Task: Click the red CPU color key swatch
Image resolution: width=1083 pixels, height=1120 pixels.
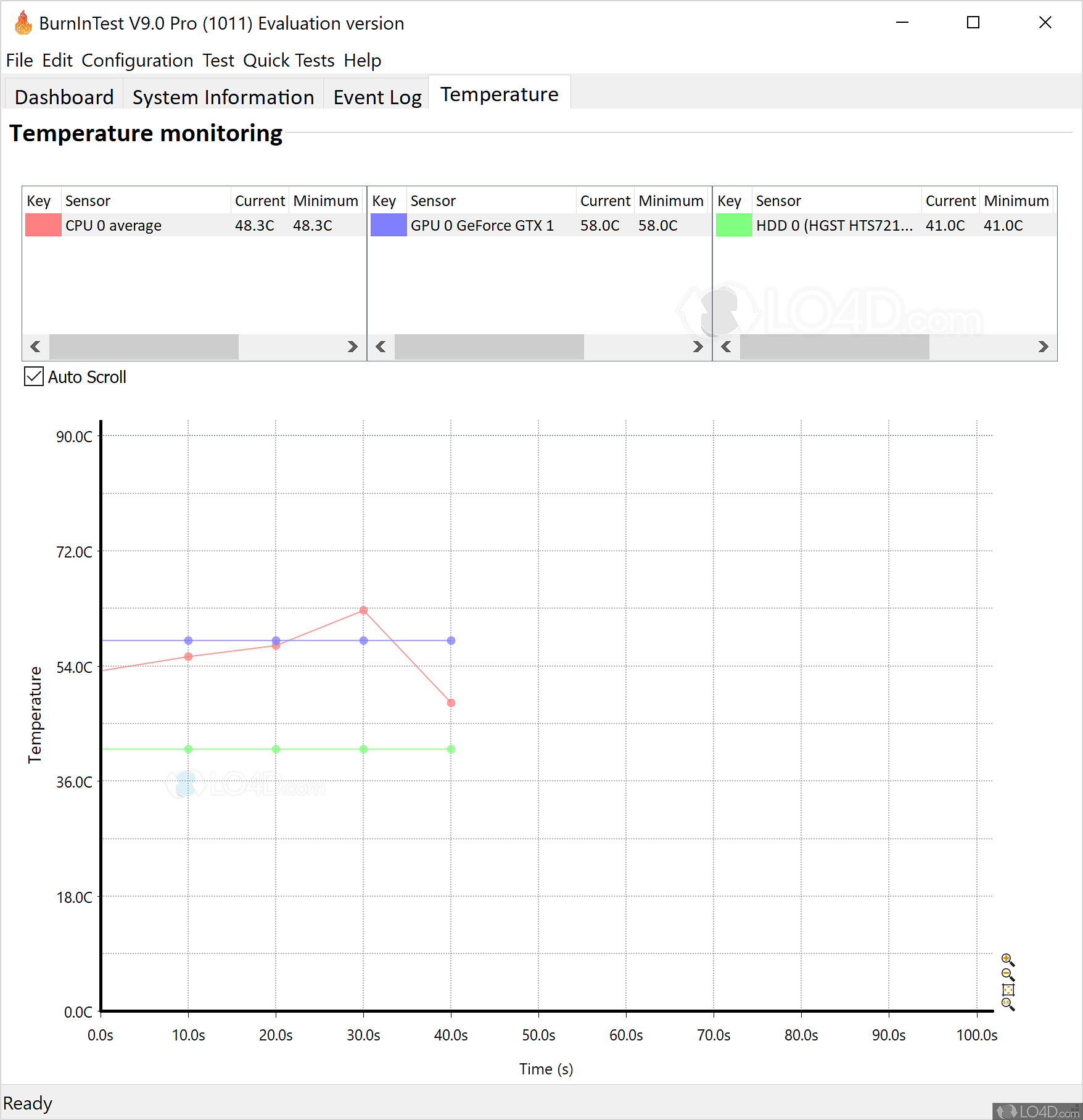Action: [42, 225]
